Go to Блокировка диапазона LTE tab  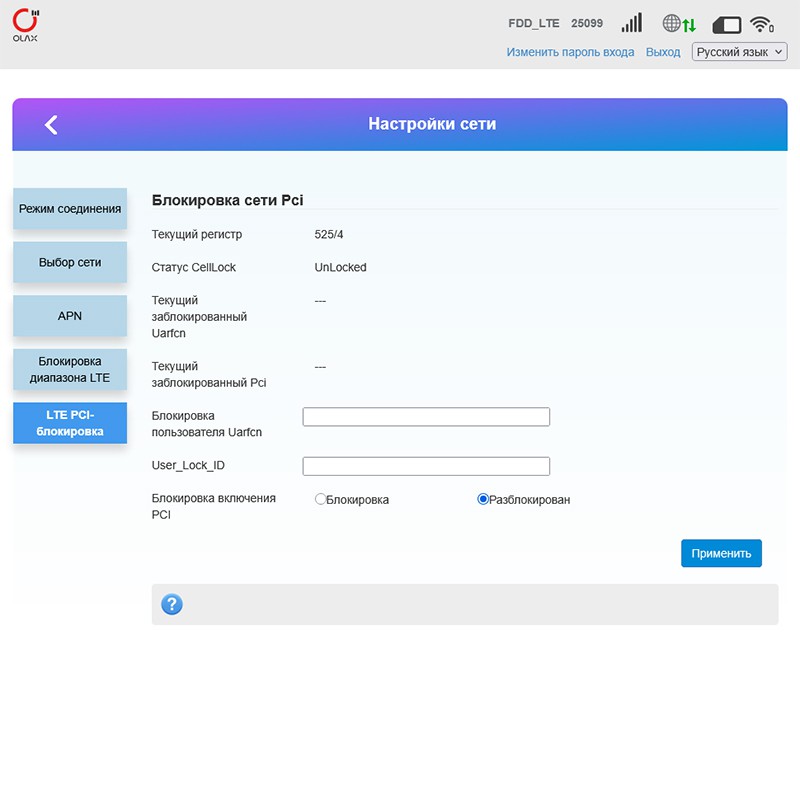70,369
